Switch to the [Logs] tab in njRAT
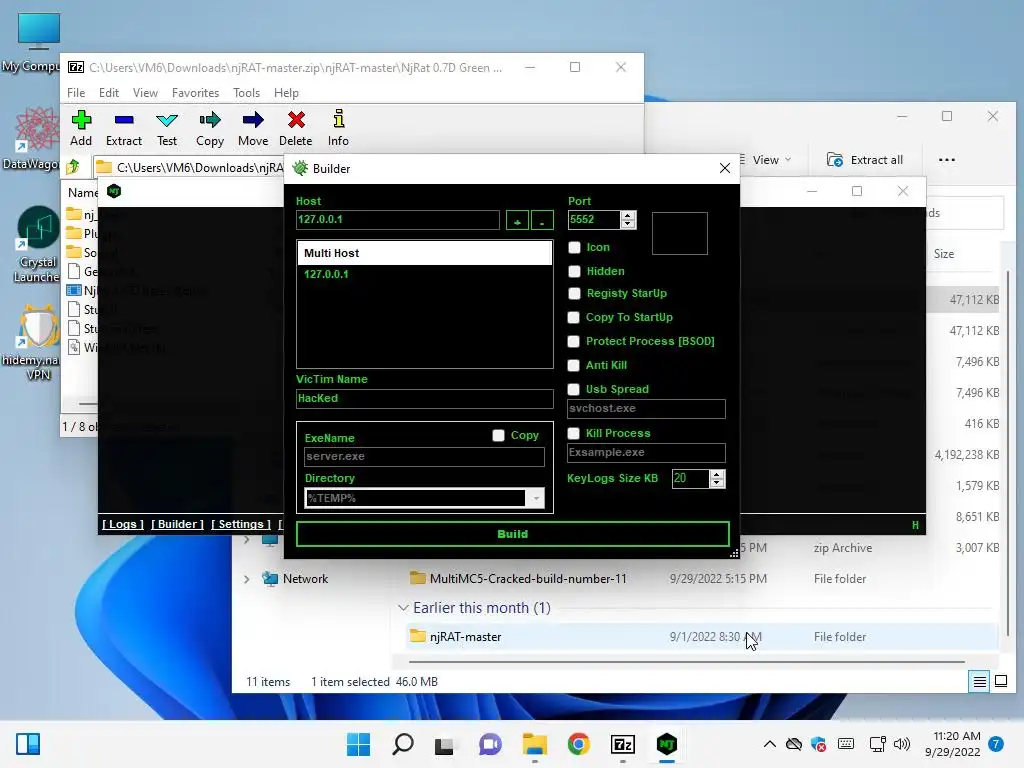The width and height of the screenshot is (1024, 768). [x=123, y=524]
